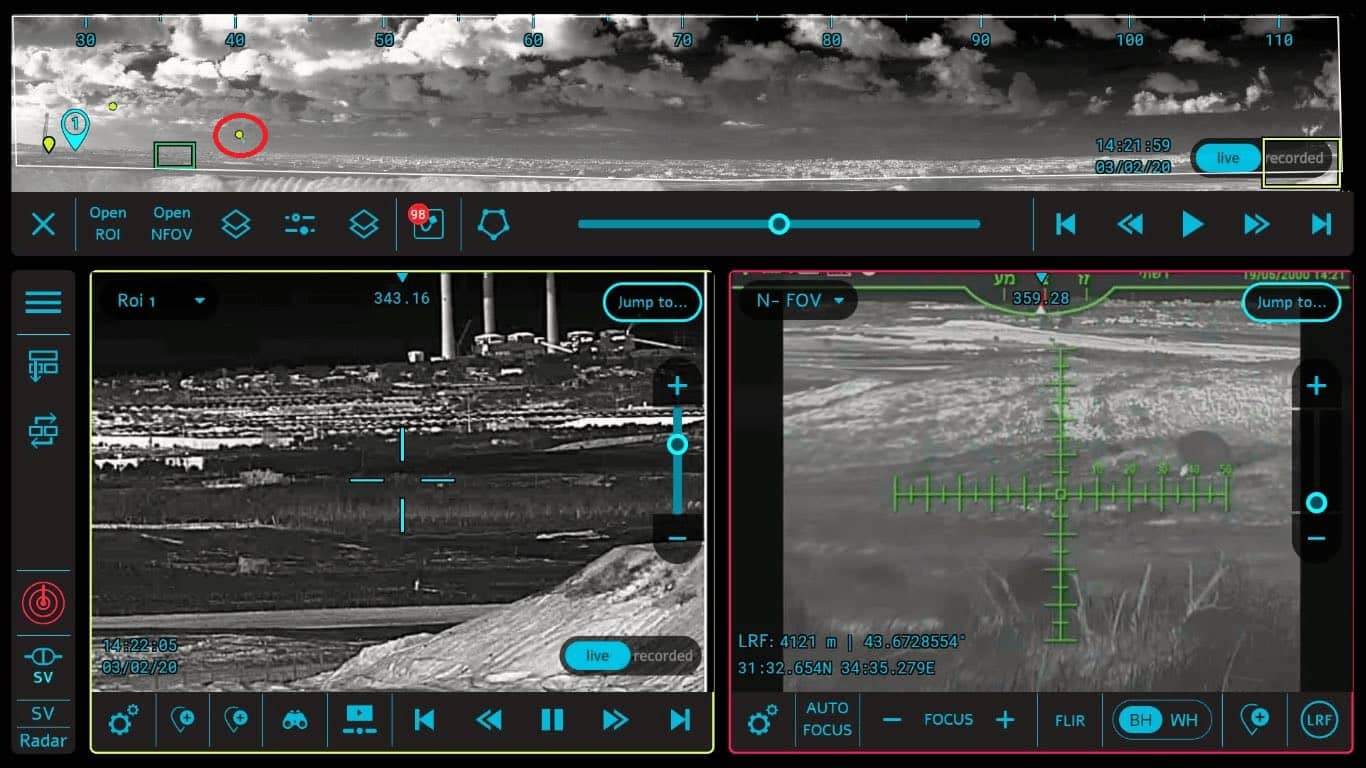Image resolution: width=1366 pixels, height=768 pixels.
Task: Expand the Jump to... option on NFOV panel
Action: click(x=1291, y=302)
